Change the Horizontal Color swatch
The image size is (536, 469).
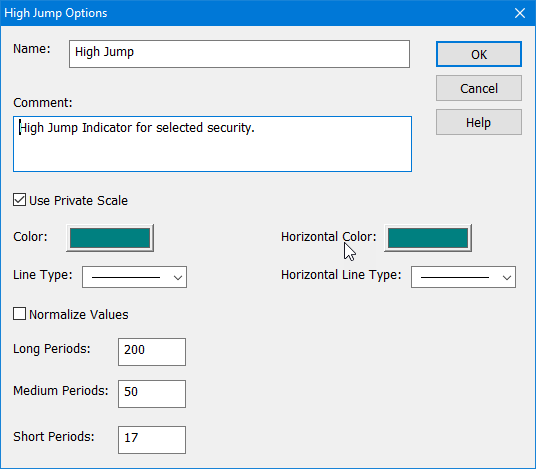pyautogui.click(x=428, y=238)
